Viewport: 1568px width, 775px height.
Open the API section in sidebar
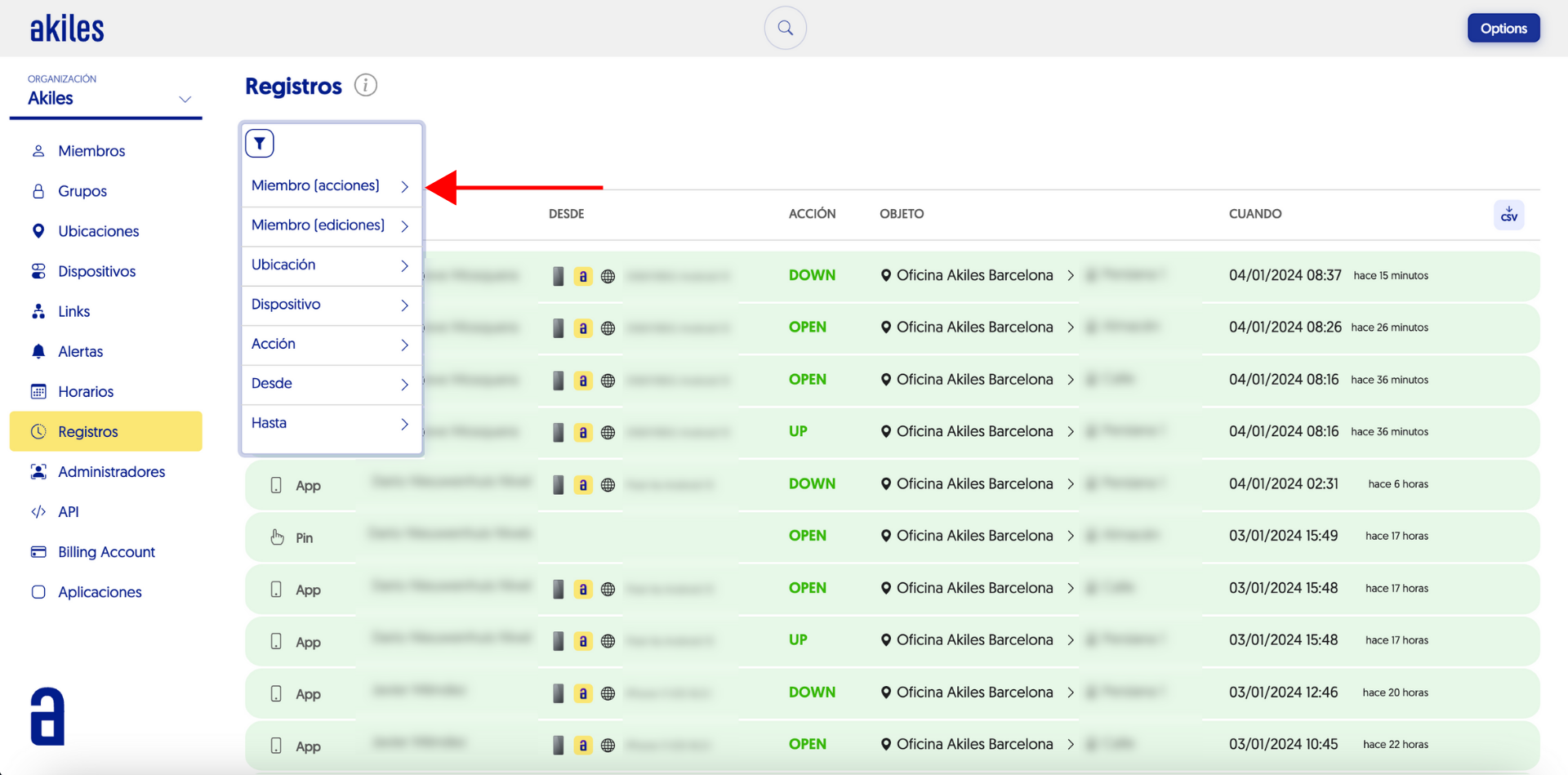(68, 512)
